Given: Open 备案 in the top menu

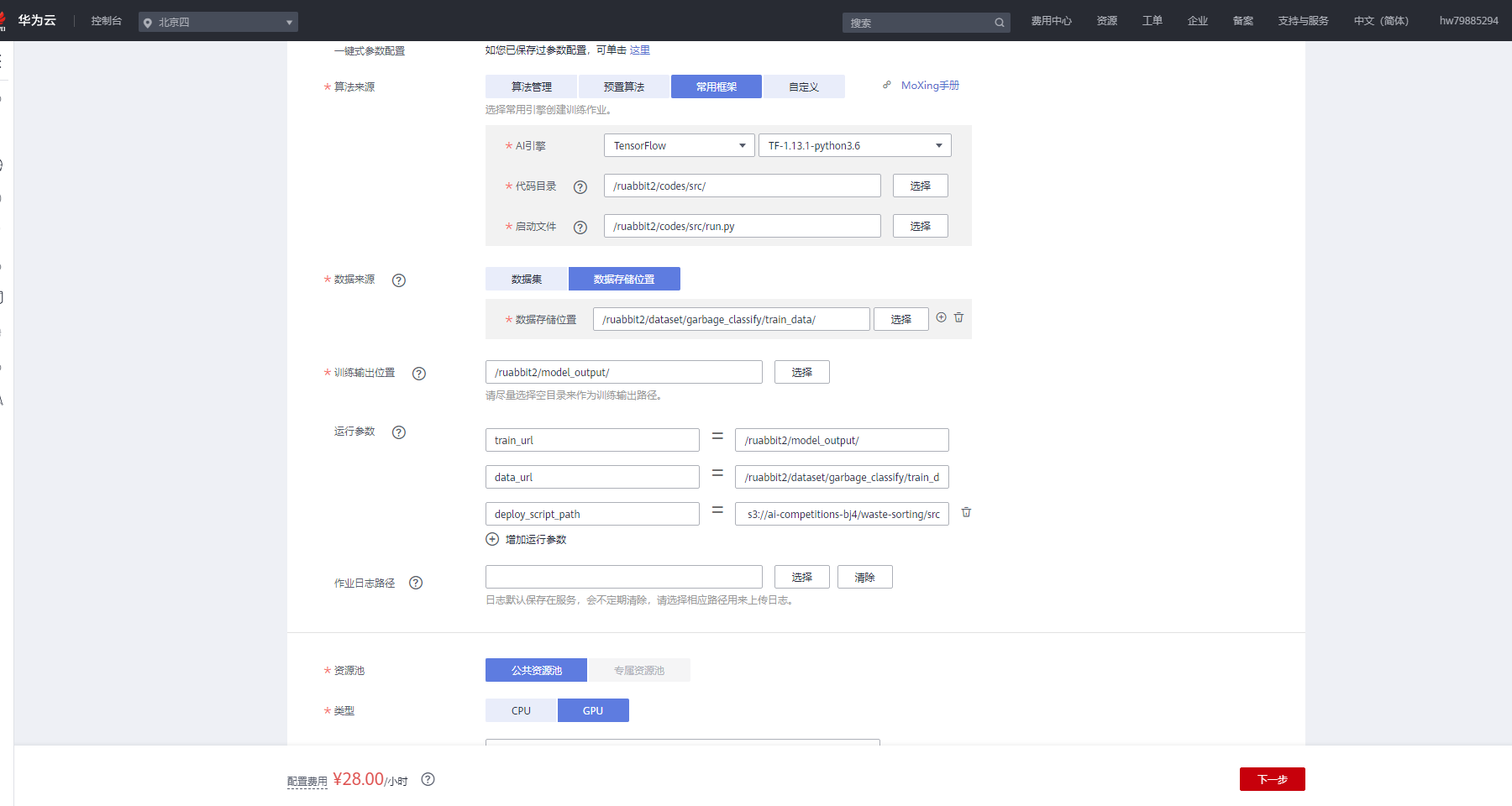Looking at the screenshot, I should [1243, 21].
